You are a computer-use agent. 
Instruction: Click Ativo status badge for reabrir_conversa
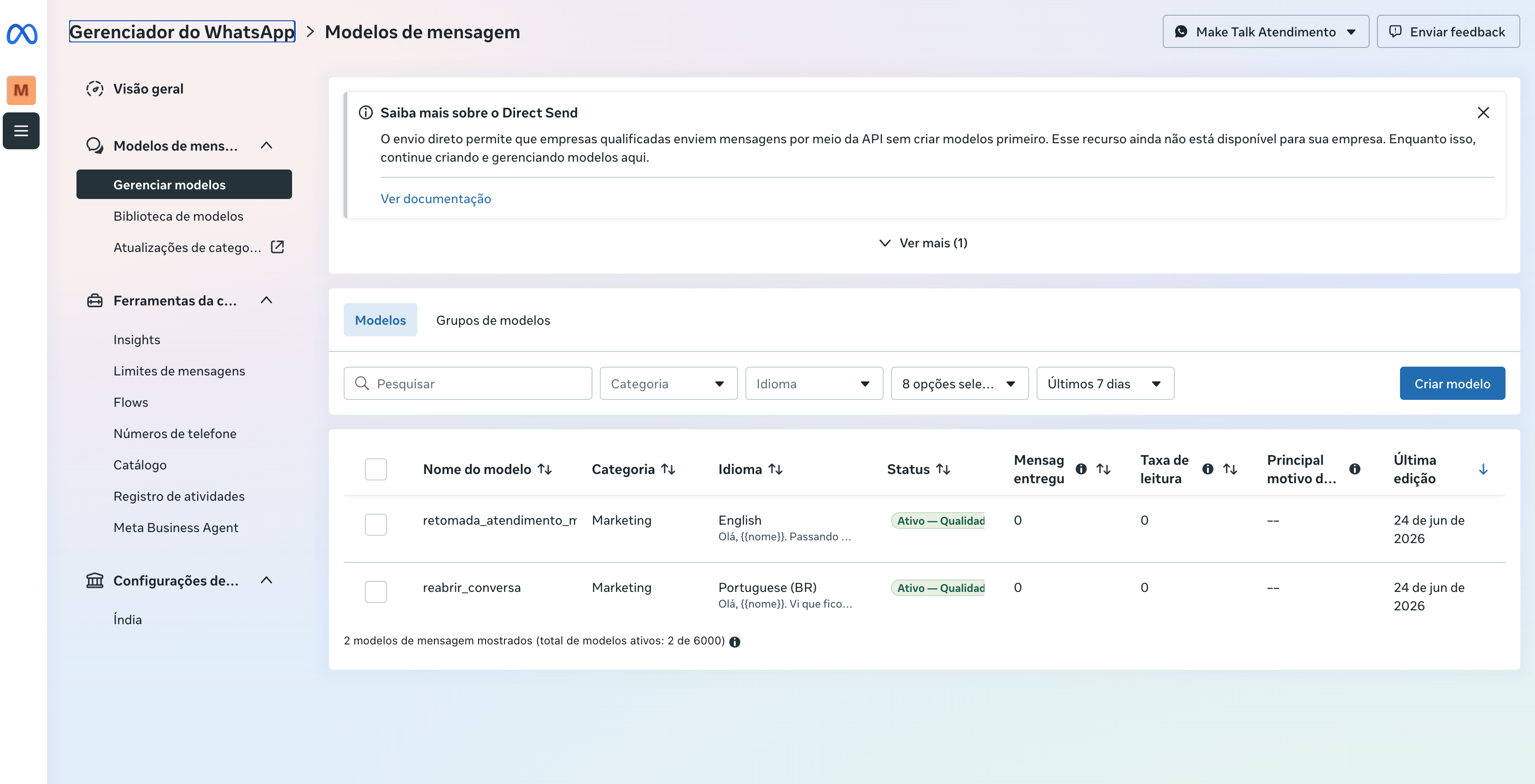point(938,588)
